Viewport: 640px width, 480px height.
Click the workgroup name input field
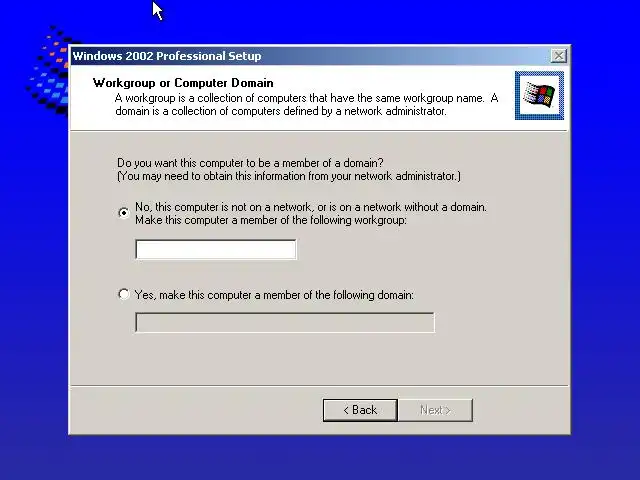click(216, 249)
